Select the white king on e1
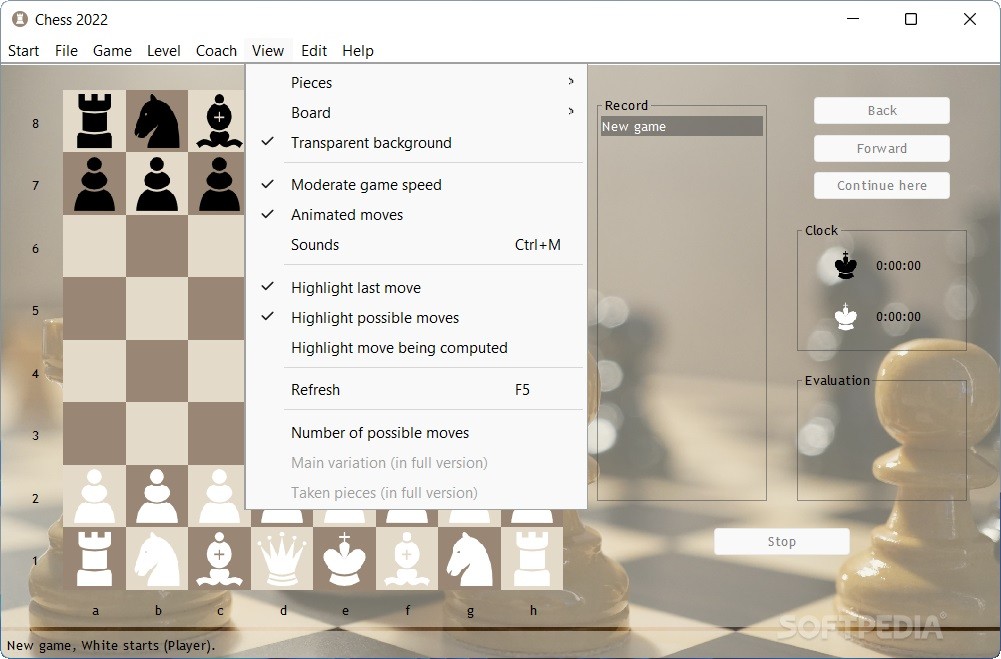This screenshot has width=1001, height=659. click(344, 559)
